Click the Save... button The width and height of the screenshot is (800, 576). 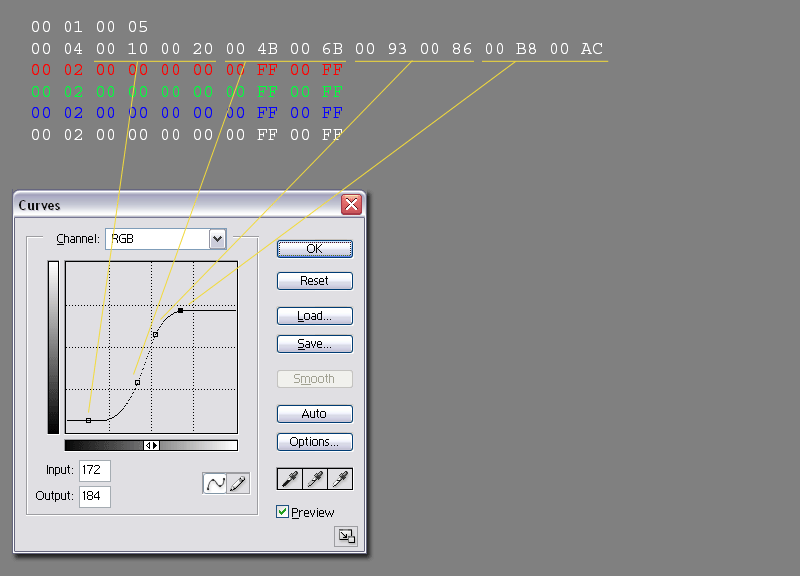(314, 344)
